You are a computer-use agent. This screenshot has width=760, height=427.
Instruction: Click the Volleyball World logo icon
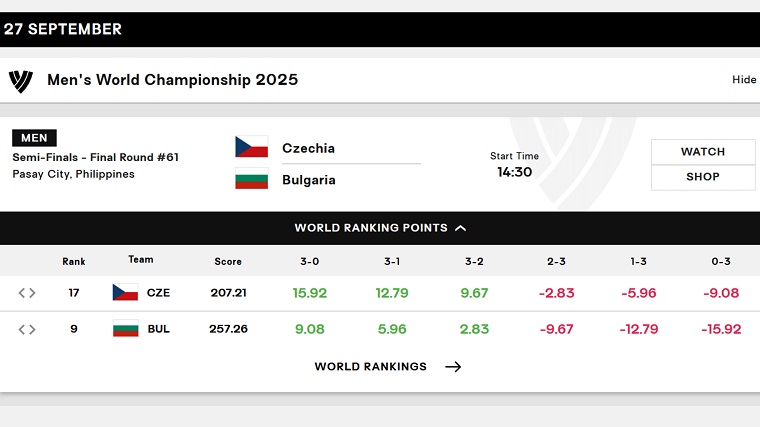click(x=21, y=80)
